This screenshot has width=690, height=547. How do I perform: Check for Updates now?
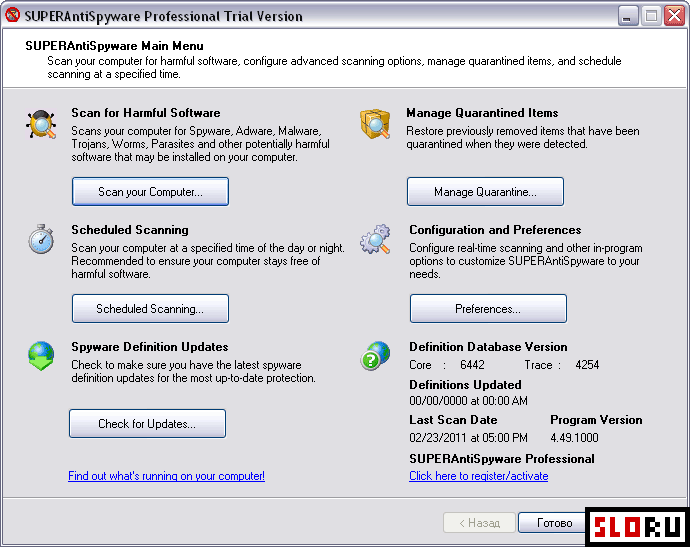point(147,423)
